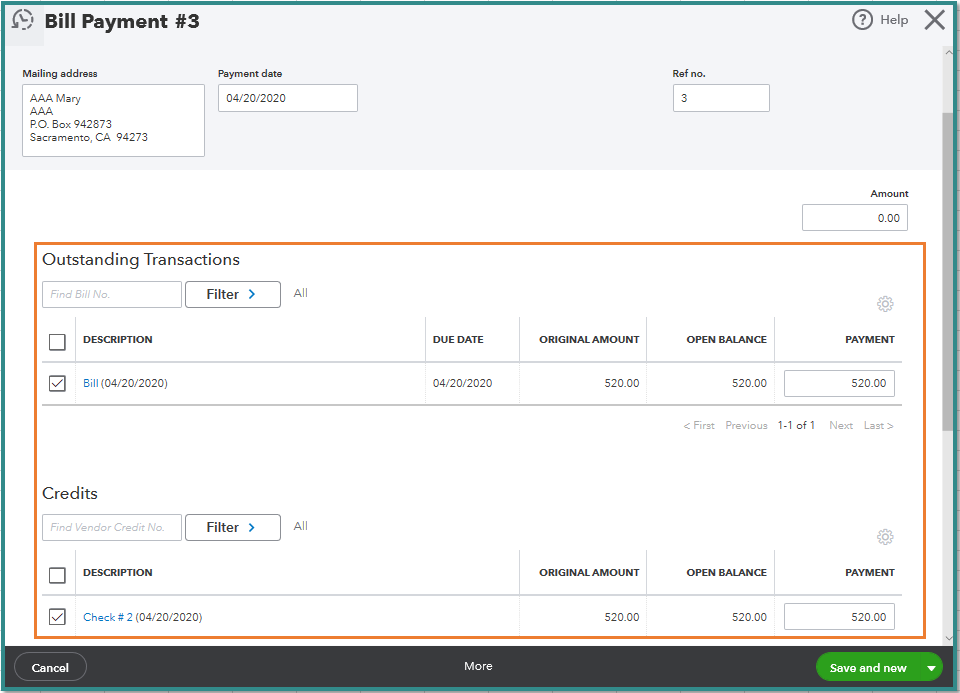The width and height of the screenshot is (960, 693).
Task: Focus the Find Bill No. search field
Action: click(x=112, y=294)
